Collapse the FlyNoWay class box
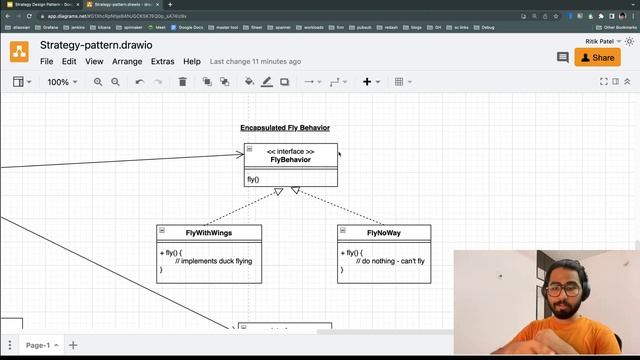Screen dimensions: 640x360 tap(343, 230)
